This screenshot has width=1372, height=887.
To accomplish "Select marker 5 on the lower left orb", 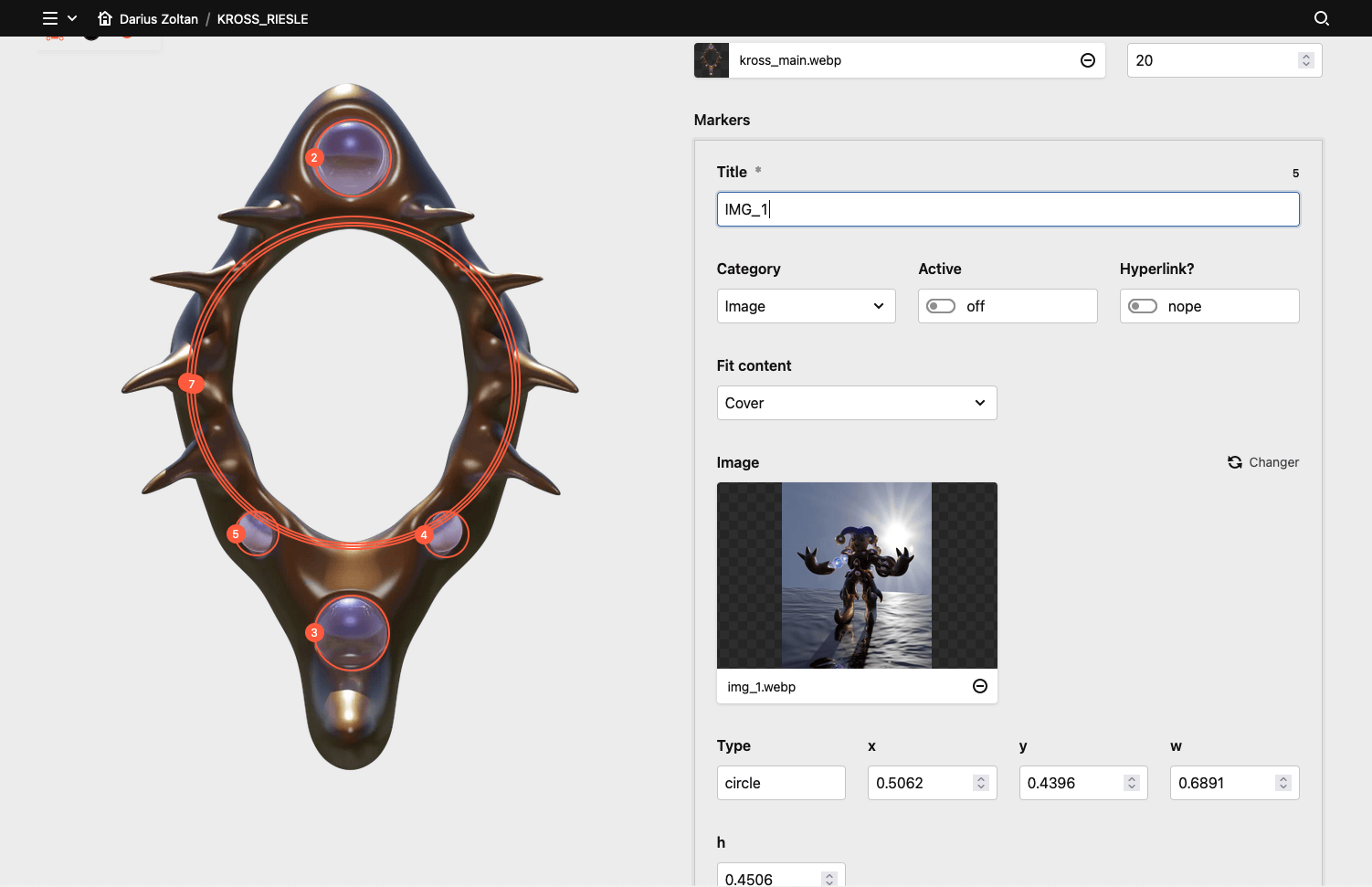I will 236,534.
